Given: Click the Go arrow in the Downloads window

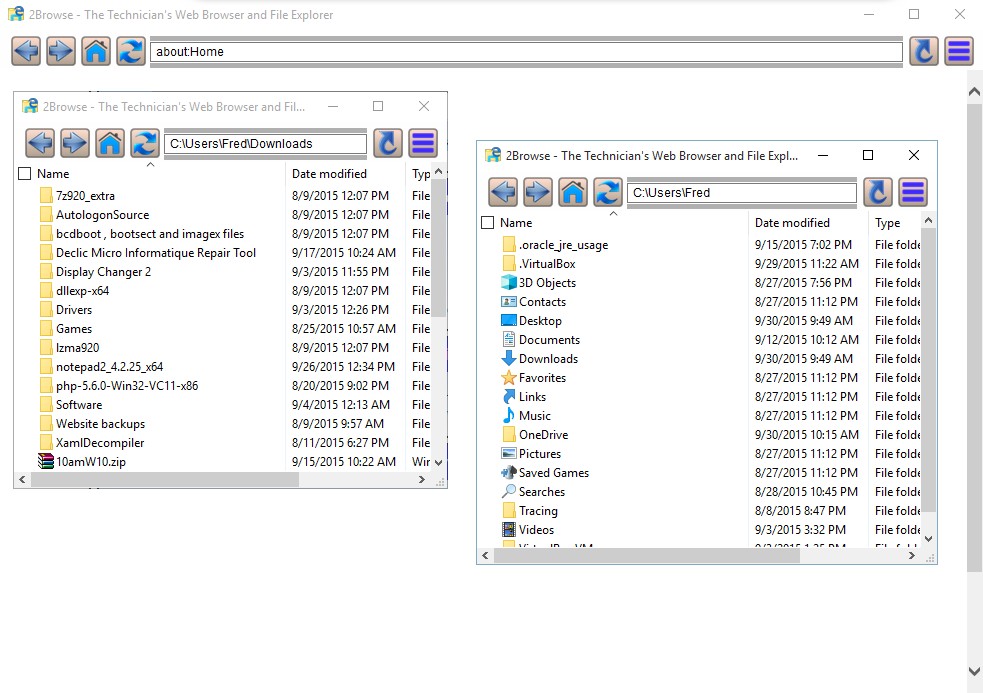Looking at the screenshot, I should point(388,143).
